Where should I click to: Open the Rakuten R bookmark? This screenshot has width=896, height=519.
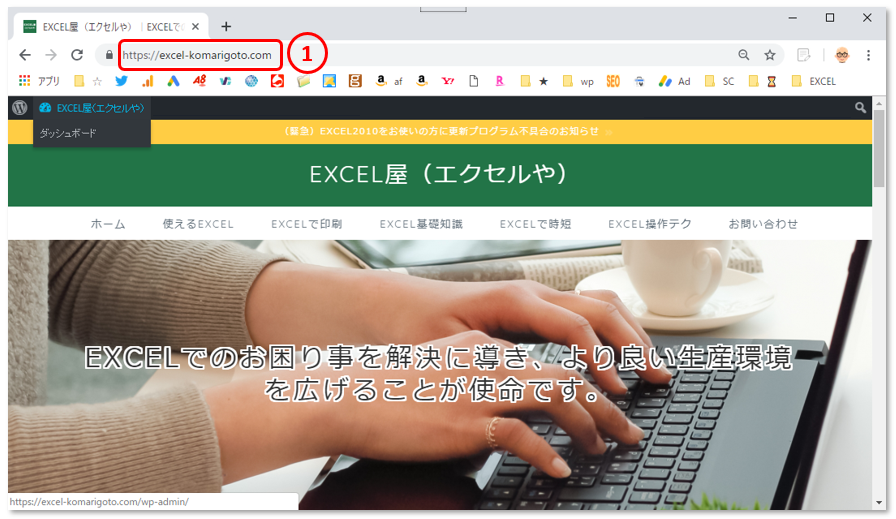[x=499, y=81]
